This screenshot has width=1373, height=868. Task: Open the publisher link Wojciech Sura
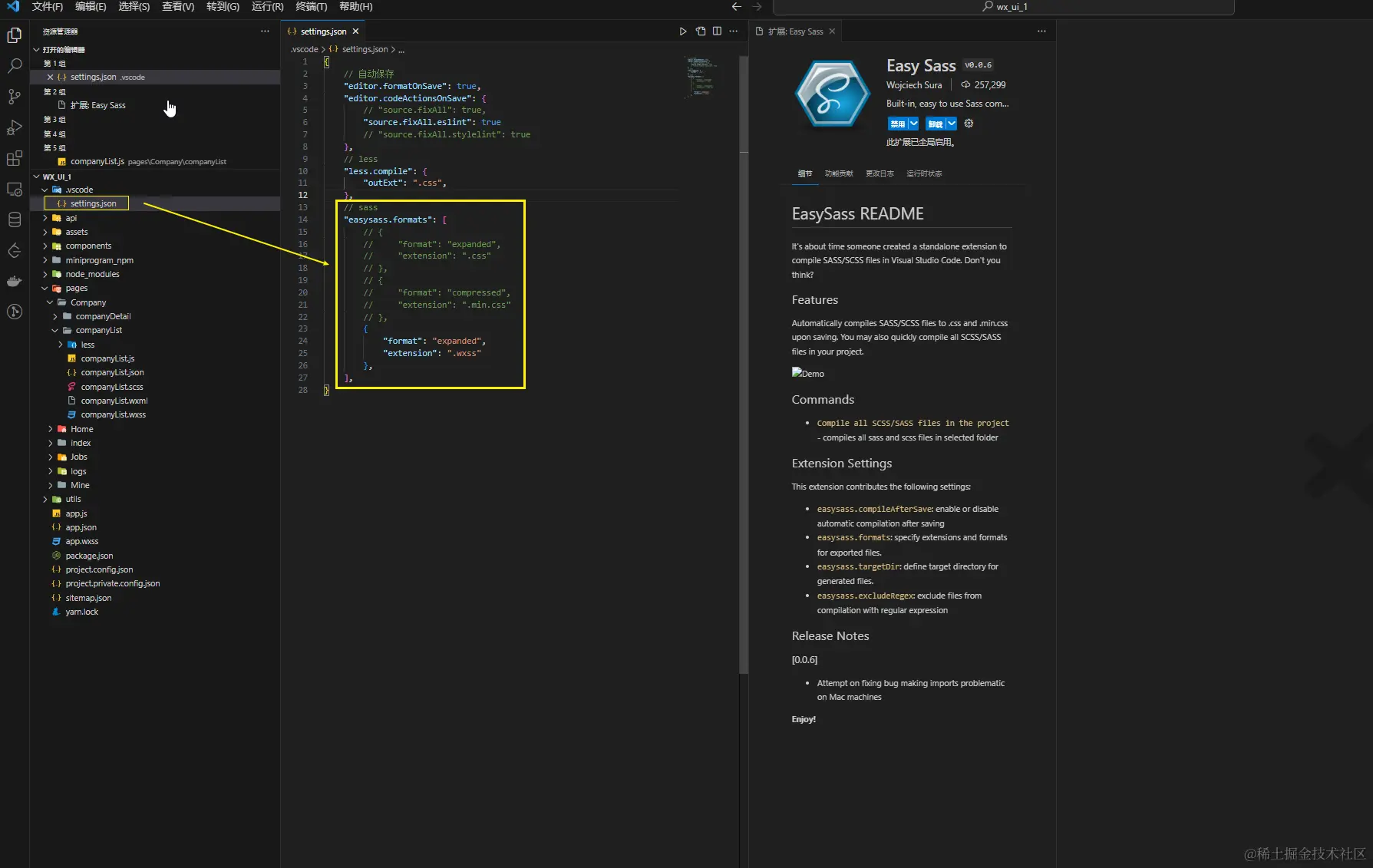click(x=914, y=85)
